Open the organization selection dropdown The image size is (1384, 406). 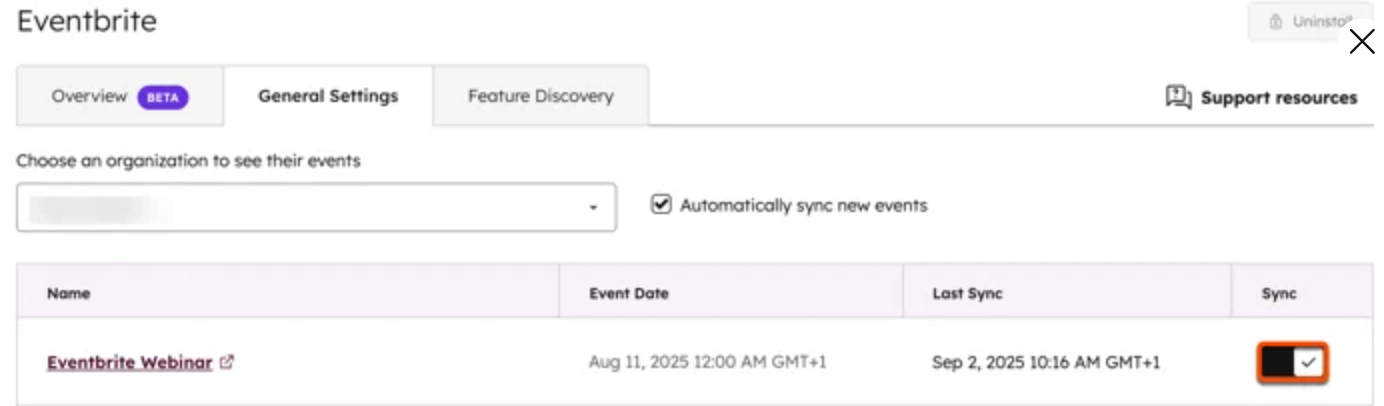tap(316, 207)
